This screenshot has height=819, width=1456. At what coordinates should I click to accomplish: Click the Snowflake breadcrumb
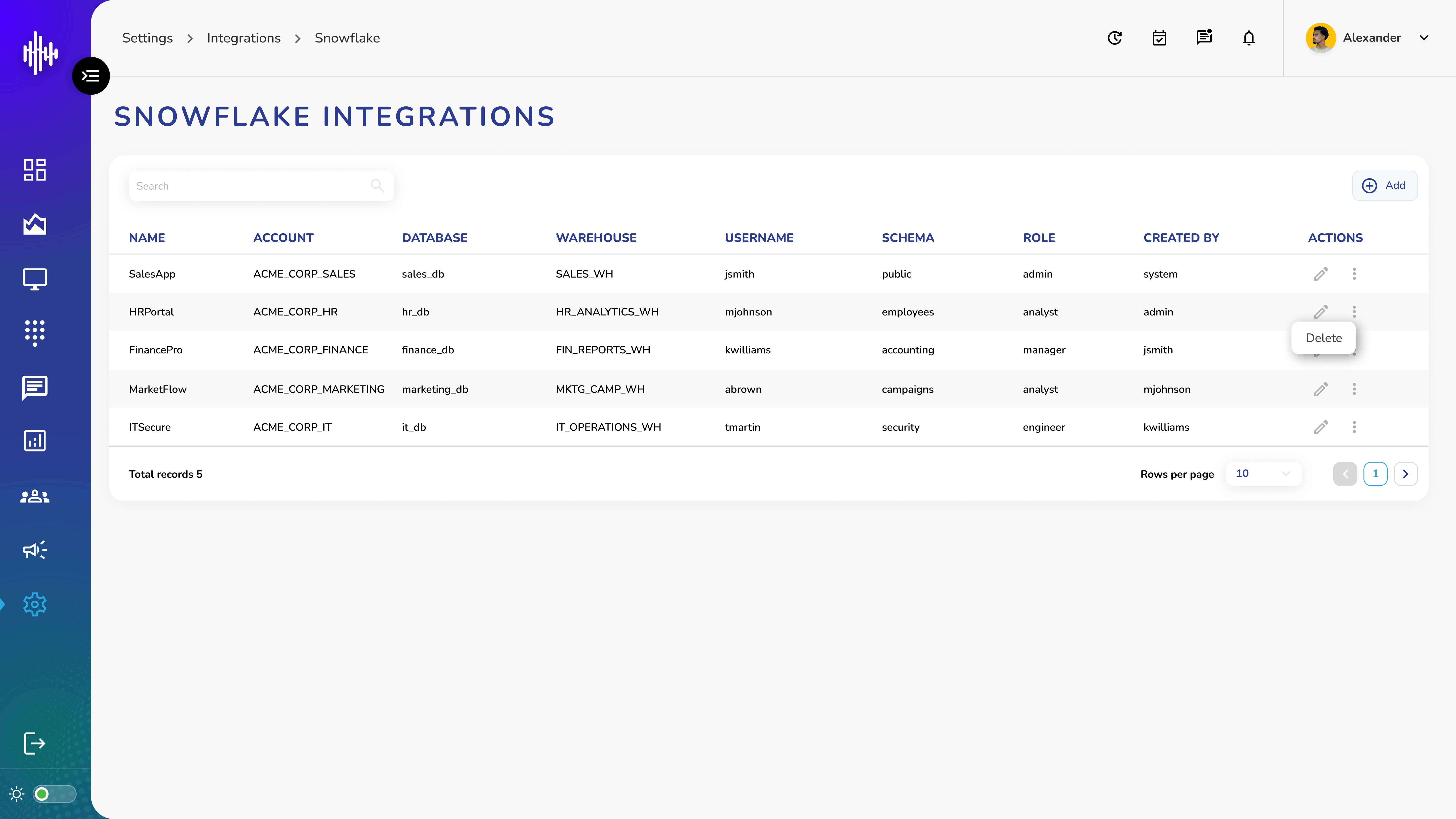click(347, 38)
